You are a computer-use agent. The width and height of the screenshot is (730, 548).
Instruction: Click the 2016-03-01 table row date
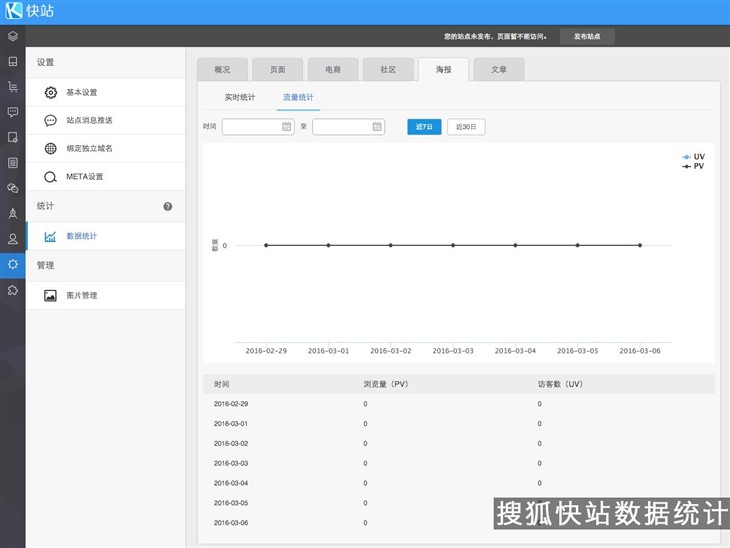(231, 424)
